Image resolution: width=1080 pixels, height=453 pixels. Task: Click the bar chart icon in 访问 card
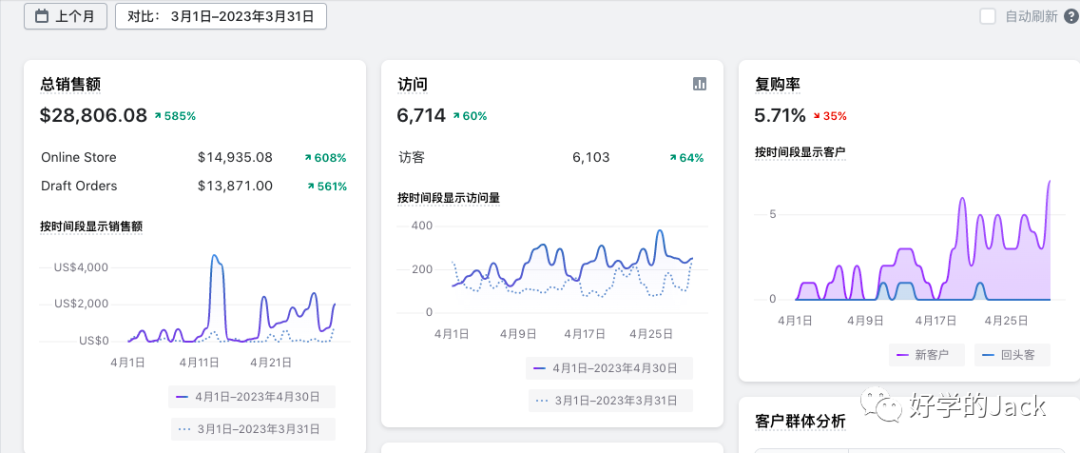pos(699,84)
